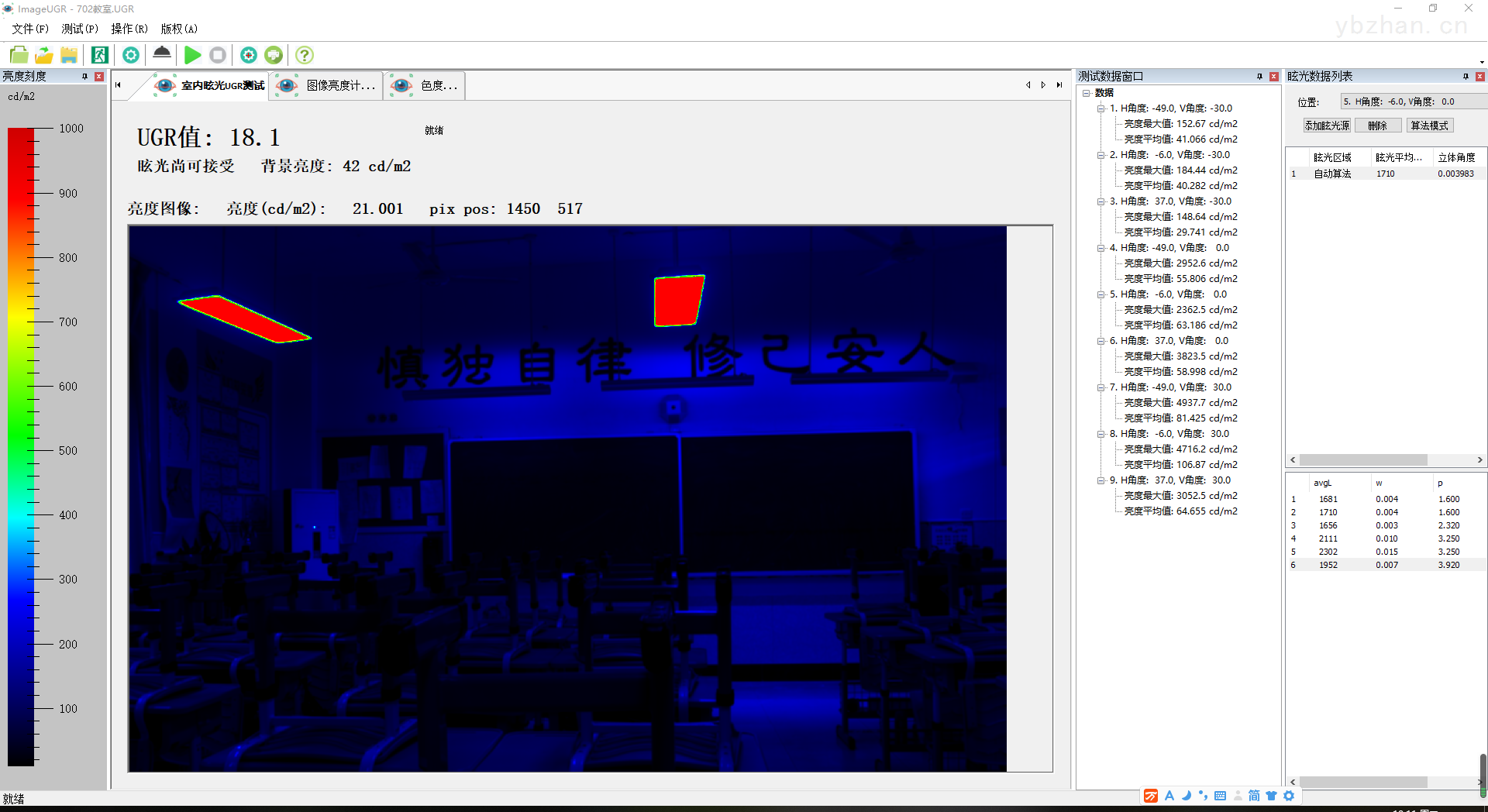The width and height of the screenshot is (1488, 812).
Task: Open help with the question mark icon
Action: pyautogui.click(x=305, y=55)
